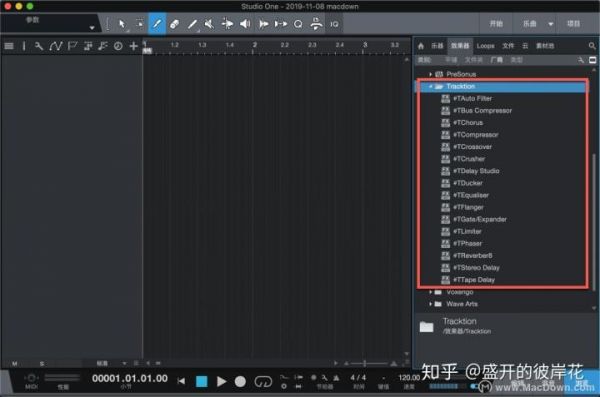Go to browser home icon
Viewport: 600px width, 397px height.
coord(421,46)
